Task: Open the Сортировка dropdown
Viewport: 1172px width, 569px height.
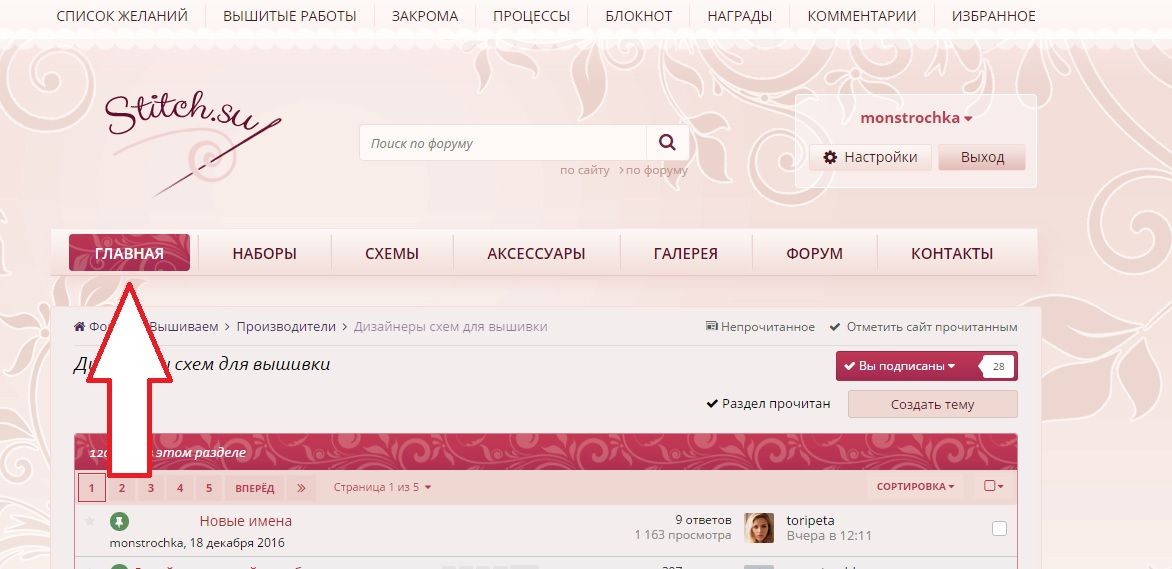Action: pos(914,487)
